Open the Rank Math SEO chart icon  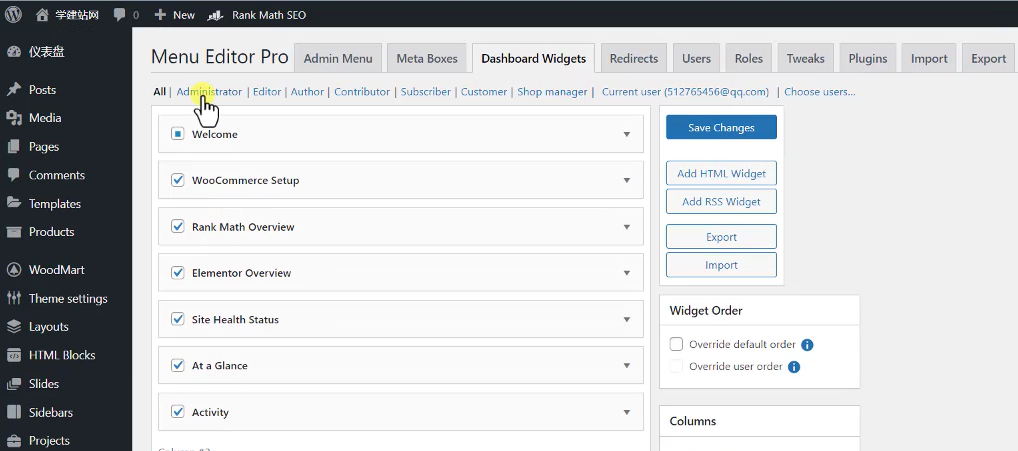click(215, 15)
